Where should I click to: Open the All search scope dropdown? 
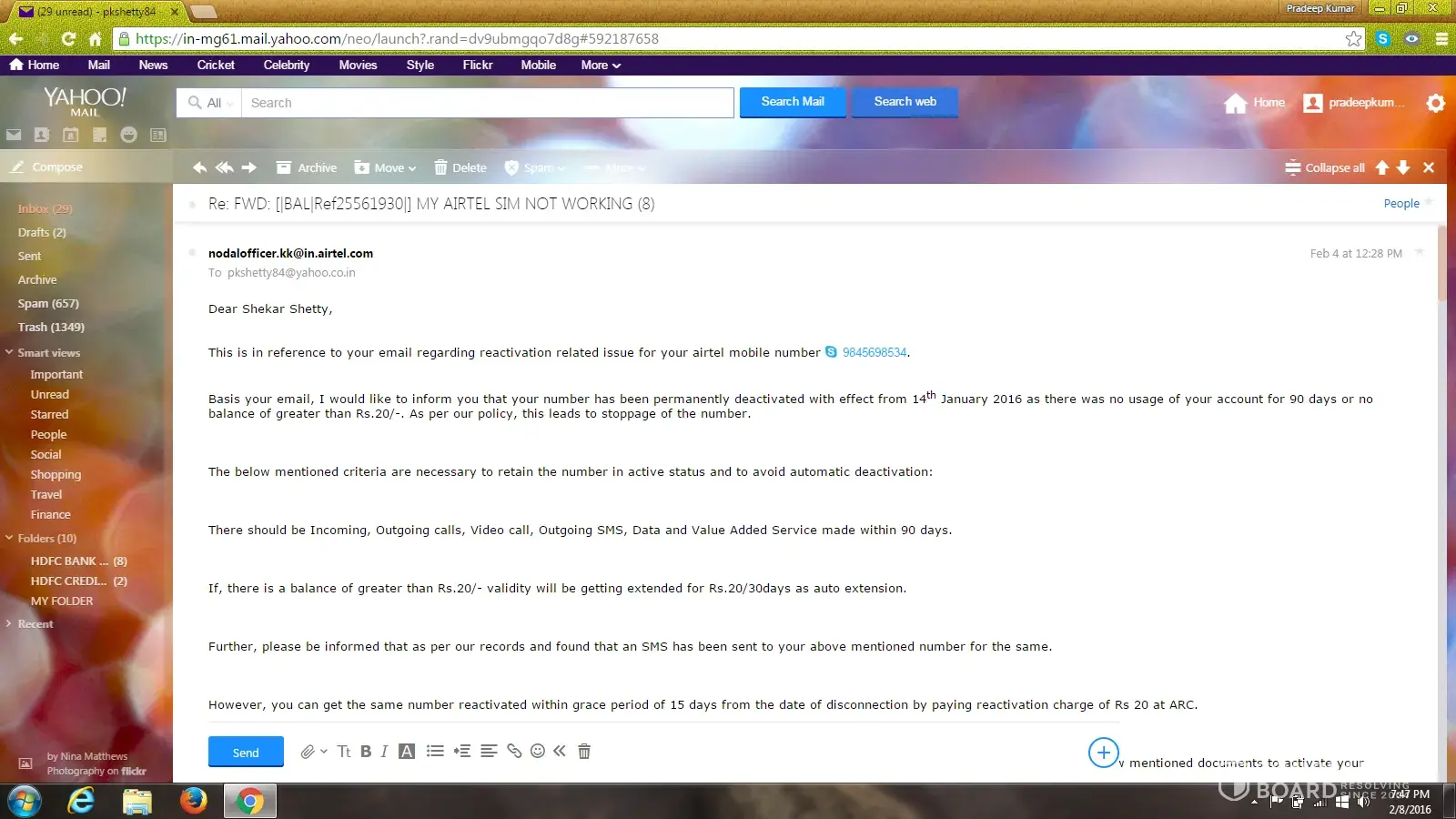click(209, 103)
